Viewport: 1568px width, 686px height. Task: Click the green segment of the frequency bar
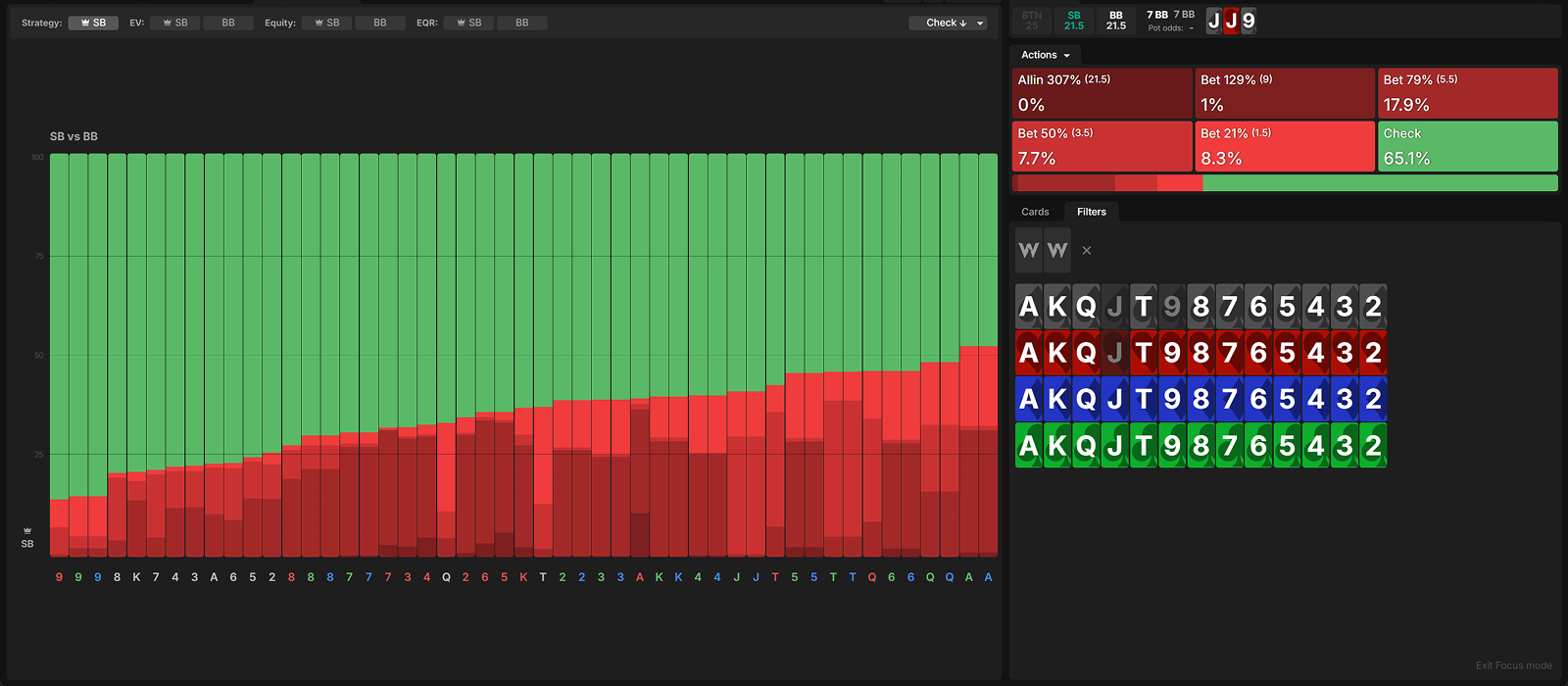coord(1379,183)
